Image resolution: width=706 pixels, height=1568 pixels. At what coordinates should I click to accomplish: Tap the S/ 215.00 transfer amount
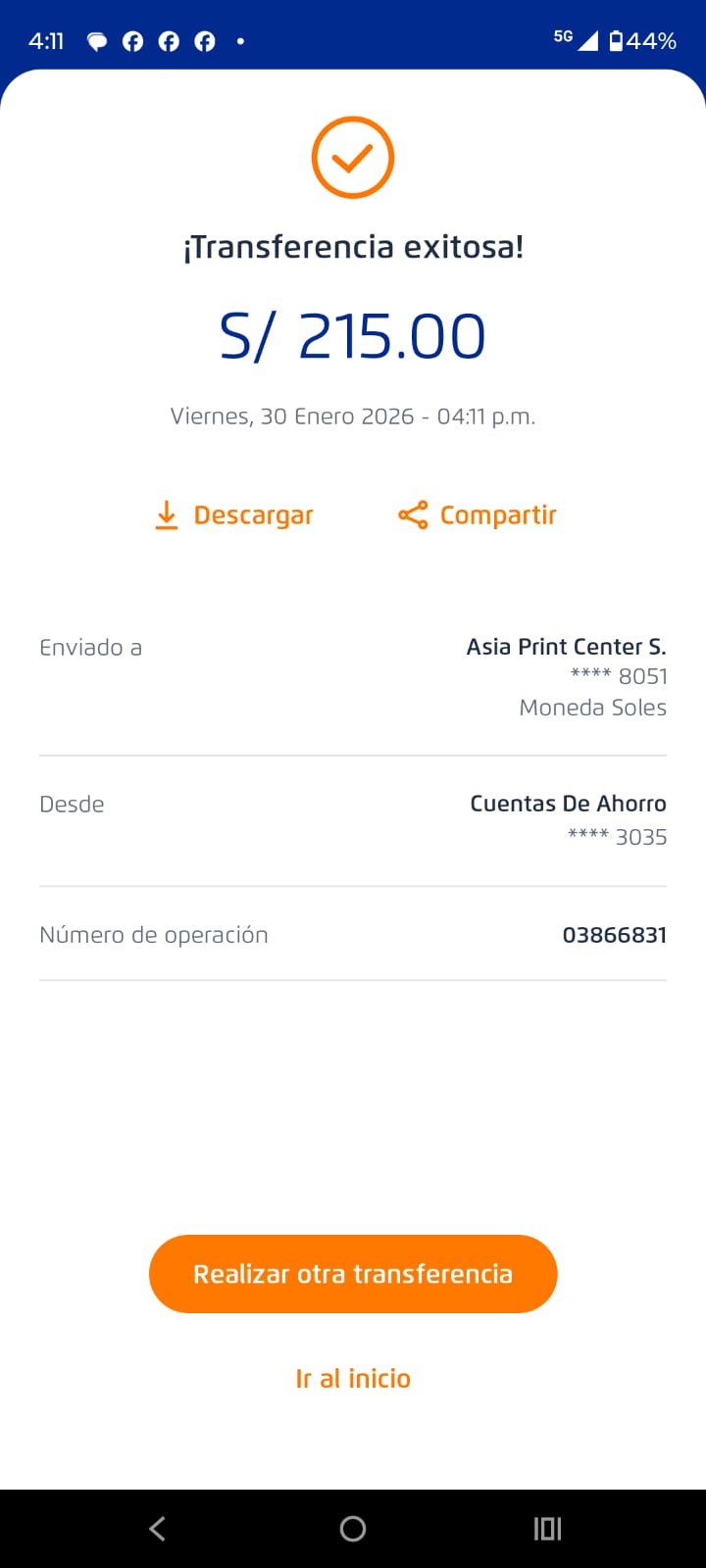pos(353,336)
